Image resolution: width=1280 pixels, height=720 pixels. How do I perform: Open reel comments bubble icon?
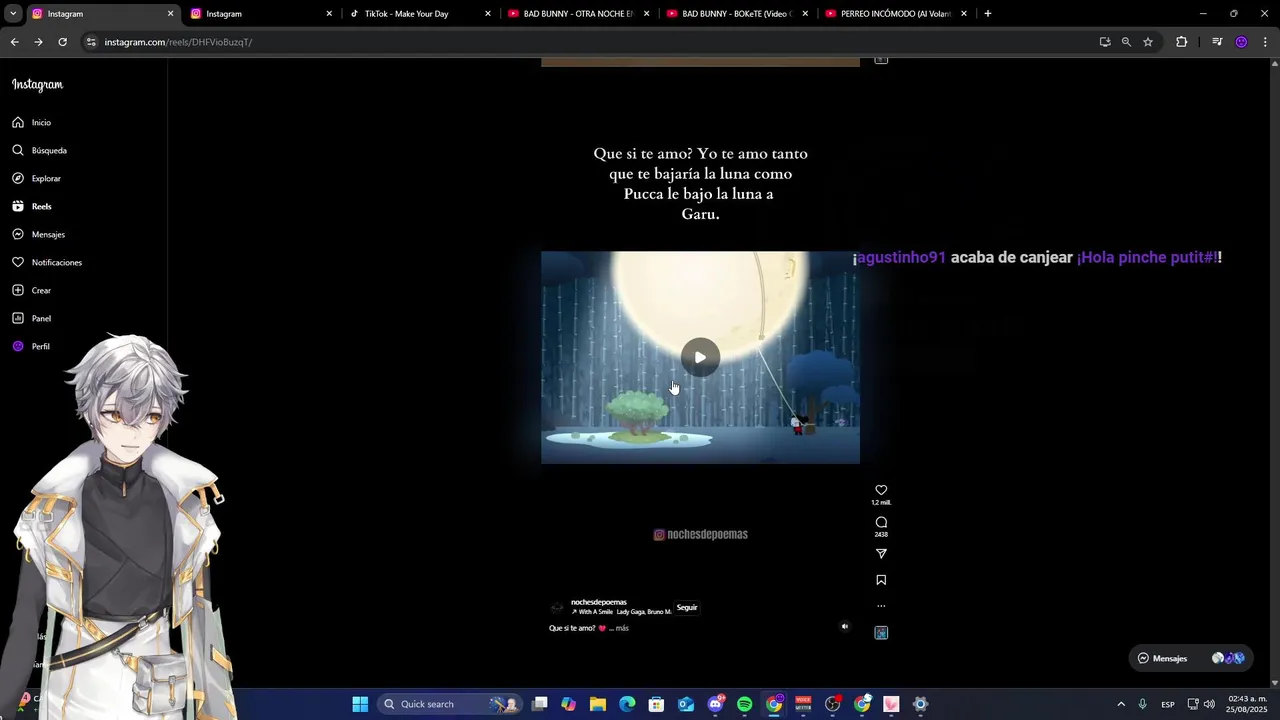point(881,522)
